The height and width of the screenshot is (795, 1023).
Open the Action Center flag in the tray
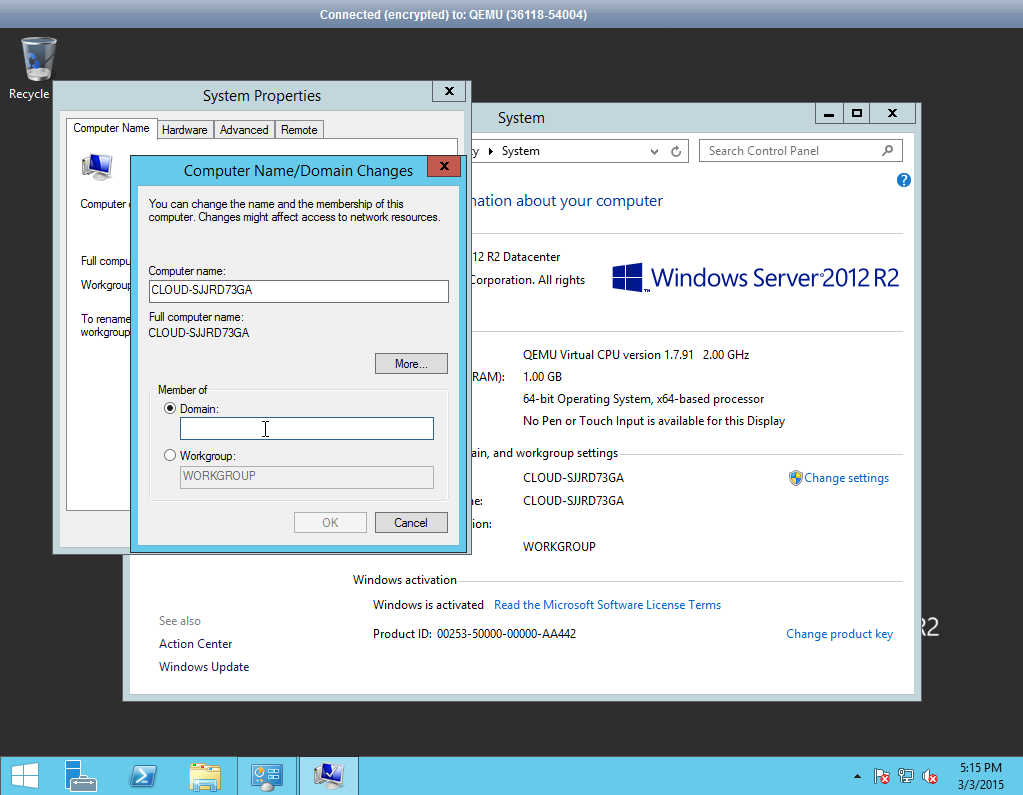click(x=882, y=775)
